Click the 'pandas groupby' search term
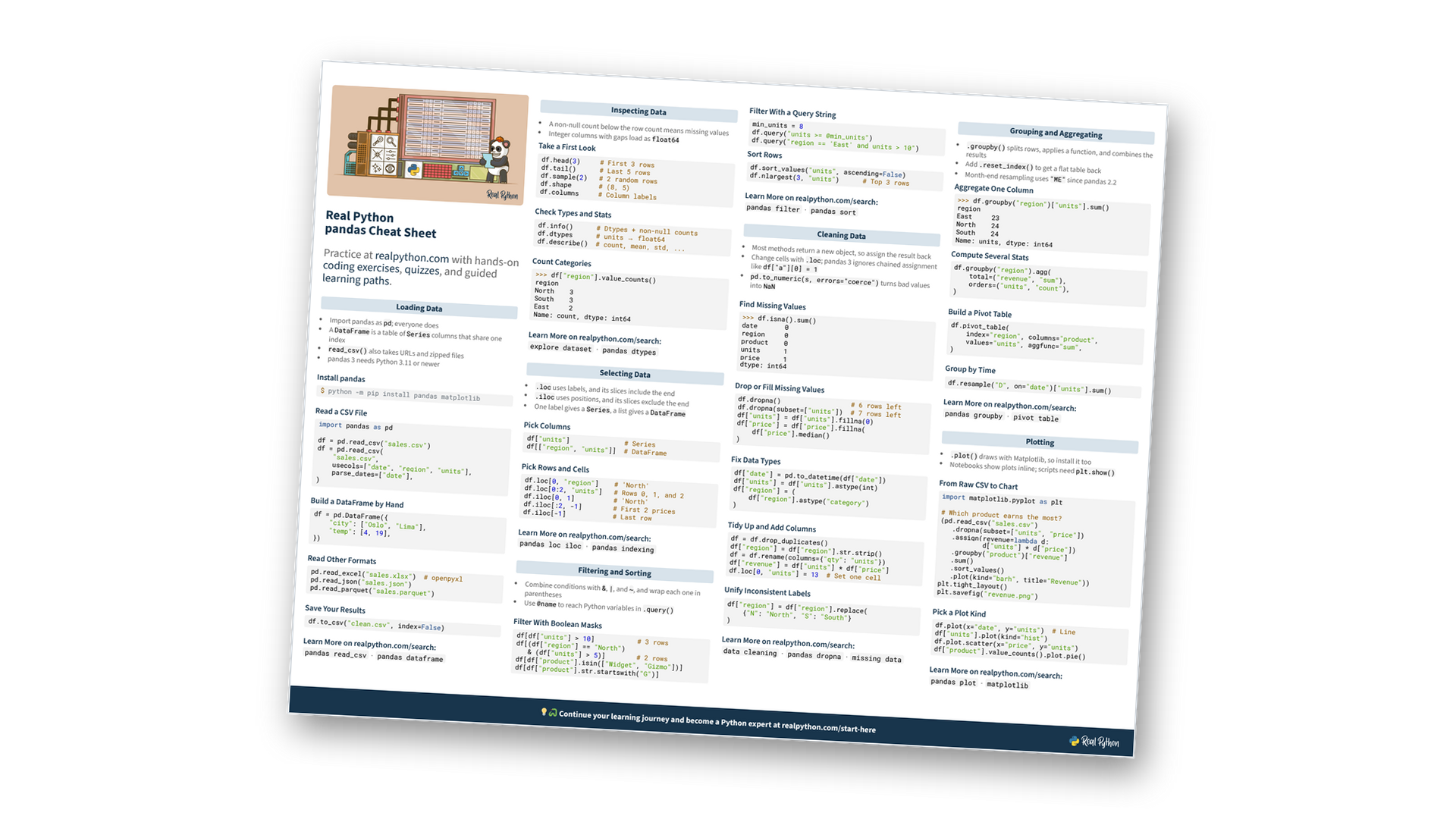1456x819 pixels. pos(973,416)
